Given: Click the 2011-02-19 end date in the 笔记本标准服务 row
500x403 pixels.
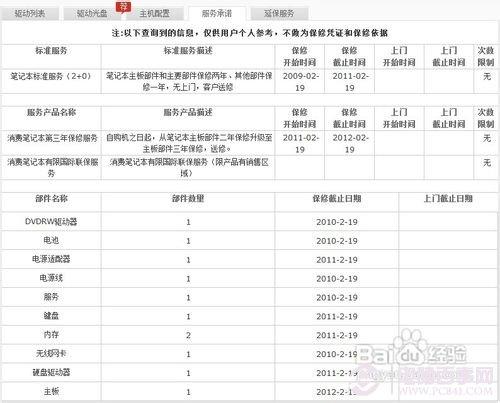Looking at the screenshot, I should tap(350, 82).
